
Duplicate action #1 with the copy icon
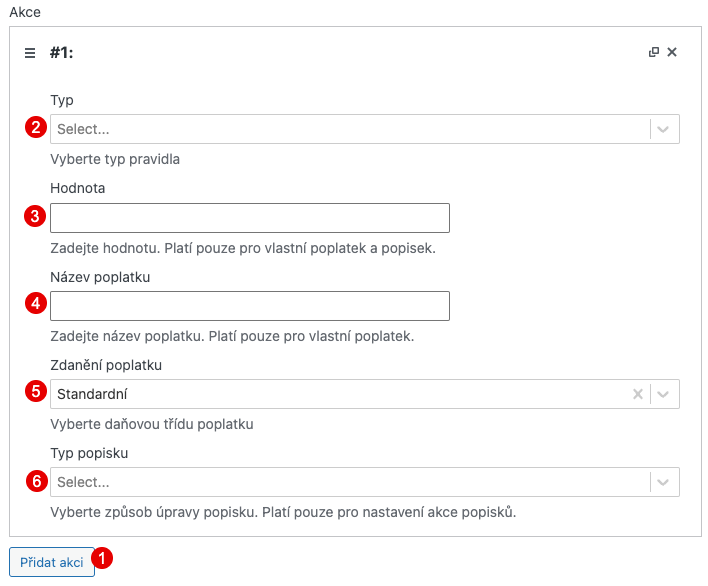click(x=654, y=53)
